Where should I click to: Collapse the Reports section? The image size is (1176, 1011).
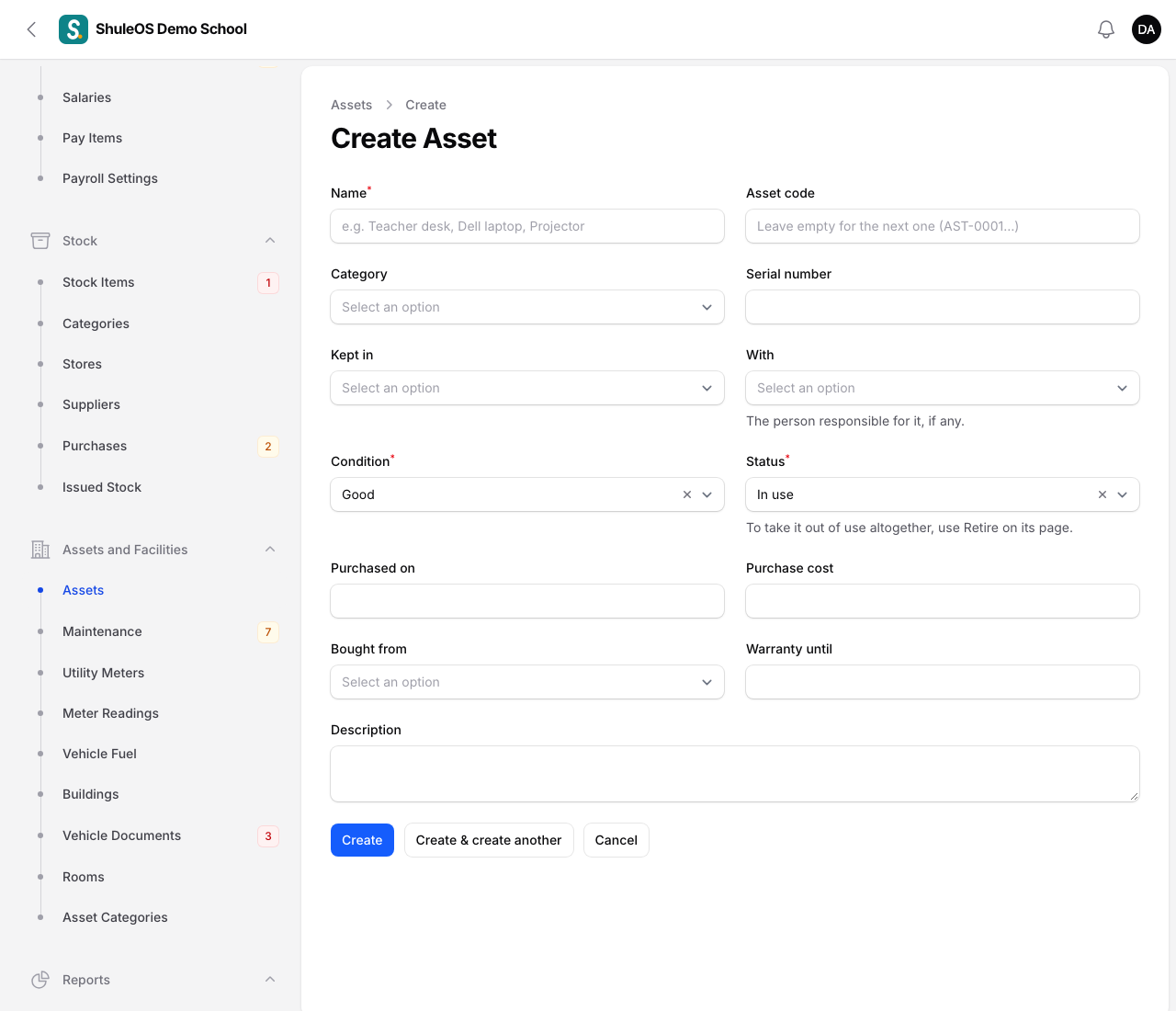tap(270, 980)
